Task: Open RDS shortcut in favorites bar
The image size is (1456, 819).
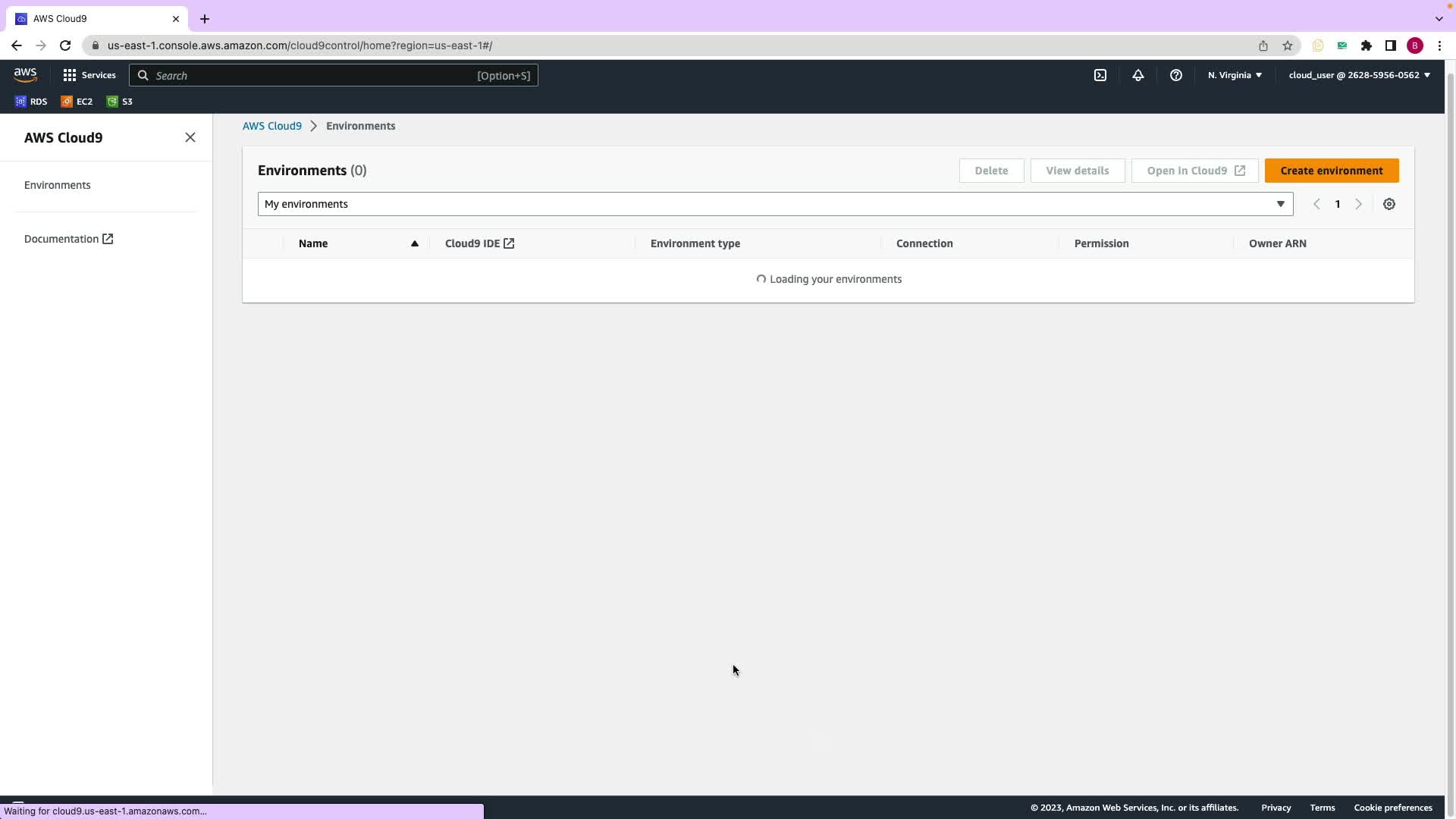Action: pos(31,102)
